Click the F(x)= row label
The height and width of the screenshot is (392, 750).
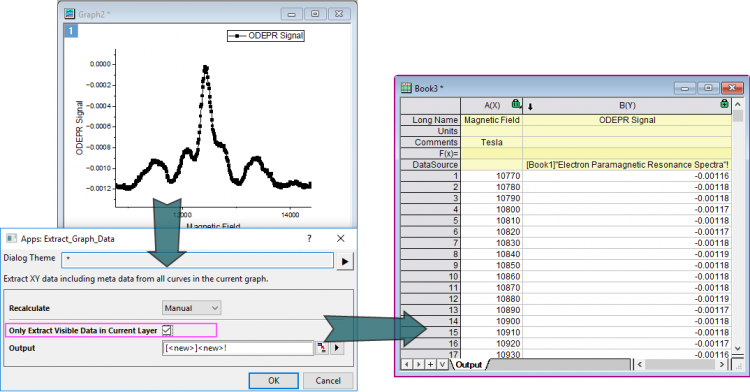[430, 153]
